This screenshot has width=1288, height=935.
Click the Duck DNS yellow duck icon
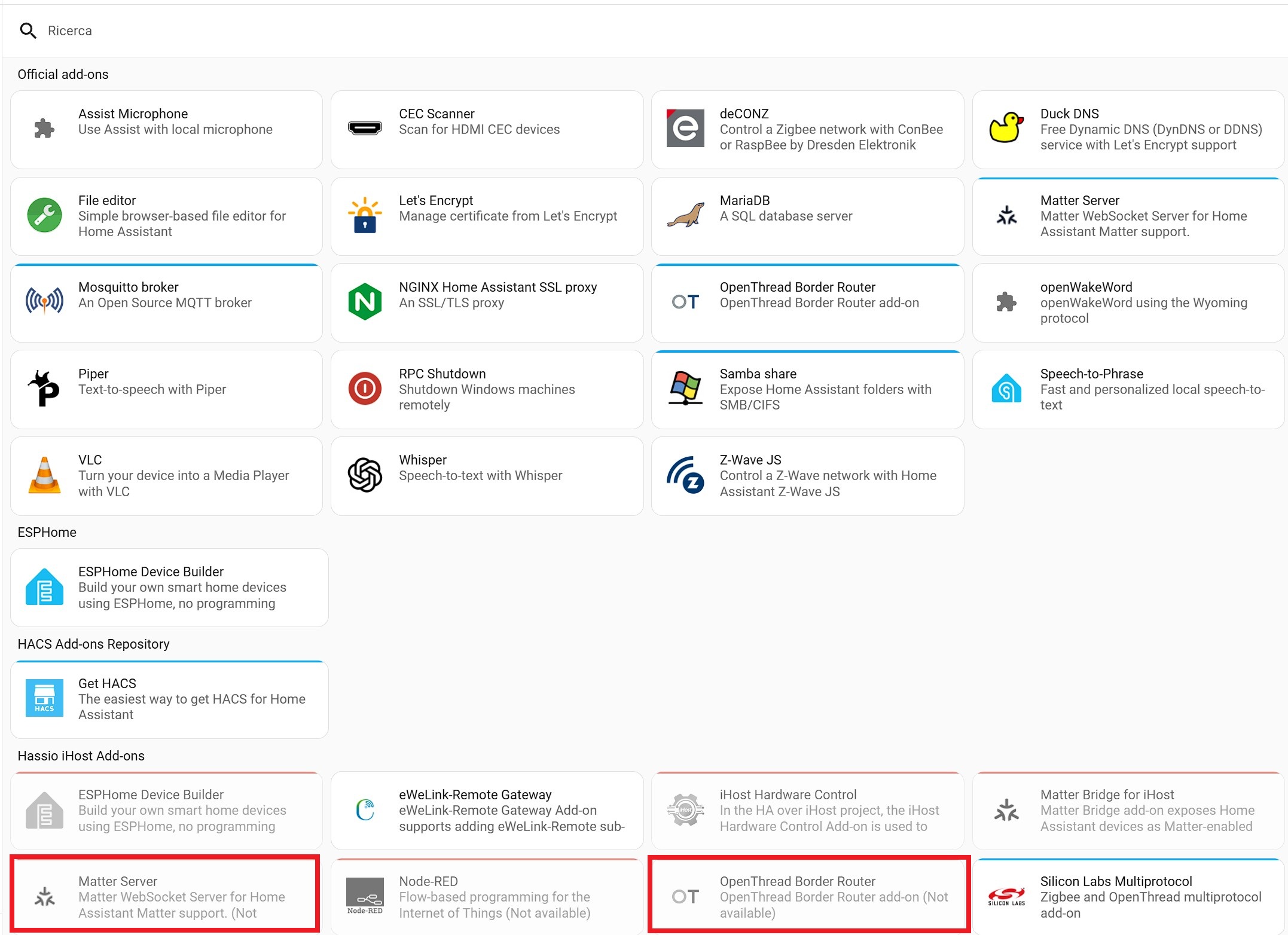(x=1006, y=129)
